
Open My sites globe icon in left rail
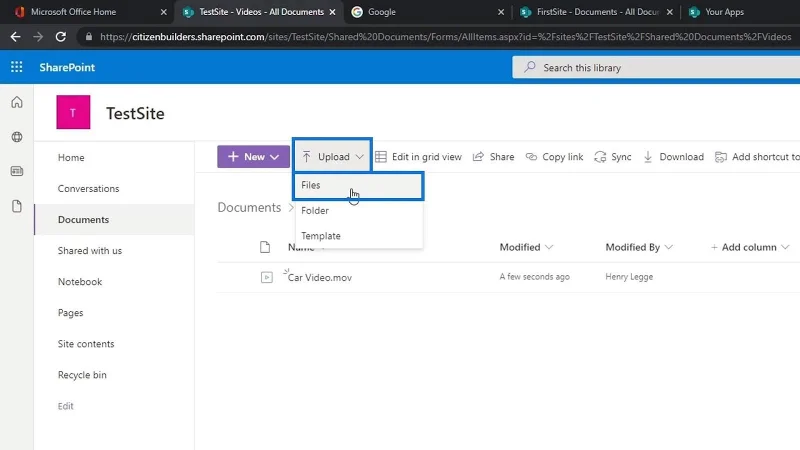click(x=17, y=137)
